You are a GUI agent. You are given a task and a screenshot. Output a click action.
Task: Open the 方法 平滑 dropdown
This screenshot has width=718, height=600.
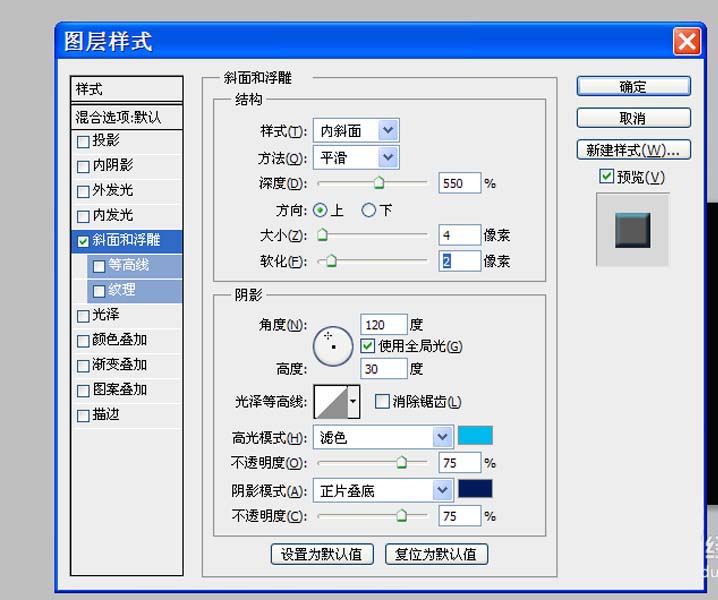(x=388, y=158)
